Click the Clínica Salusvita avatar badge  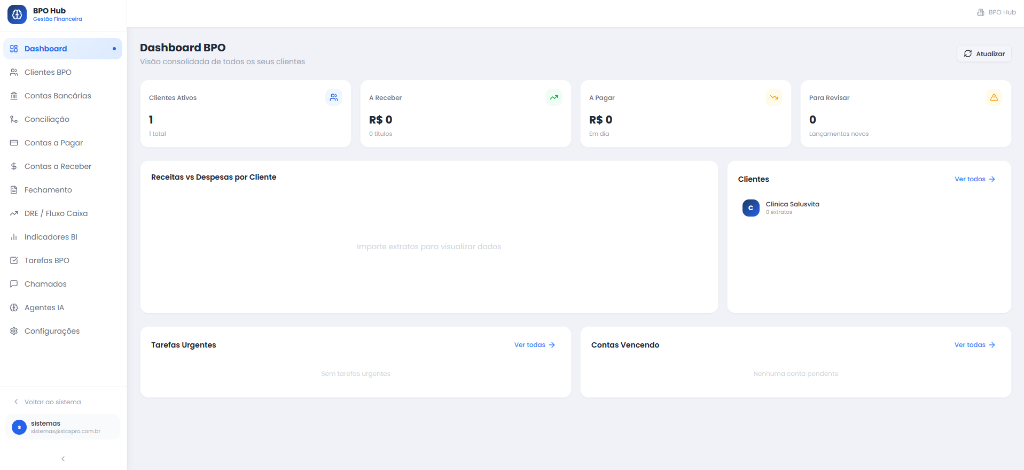(751, 208)
